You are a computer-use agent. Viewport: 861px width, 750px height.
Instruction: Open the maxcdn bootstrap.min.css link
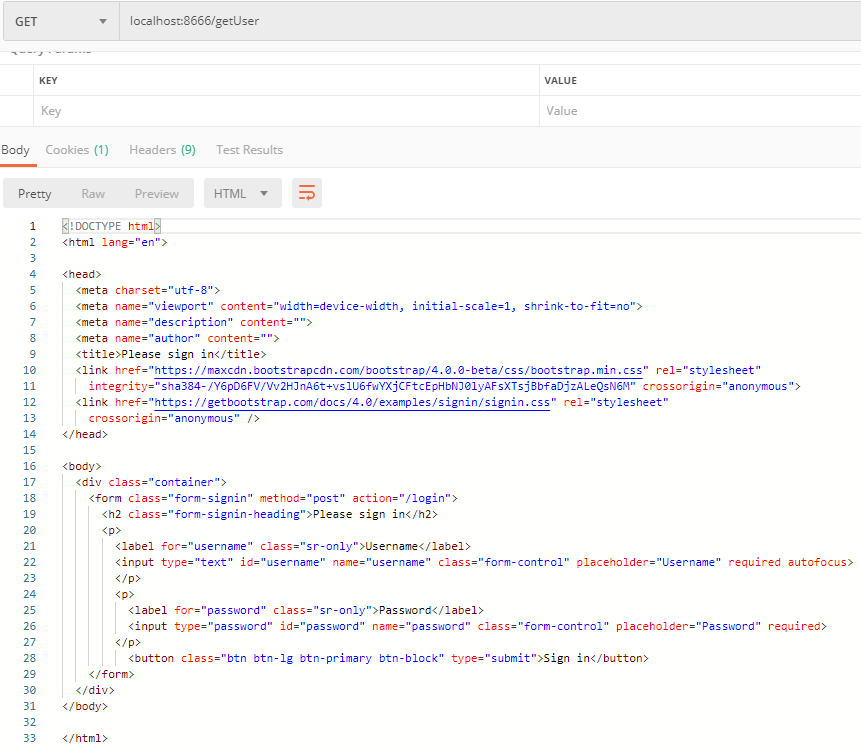click(x=399, y=370)
